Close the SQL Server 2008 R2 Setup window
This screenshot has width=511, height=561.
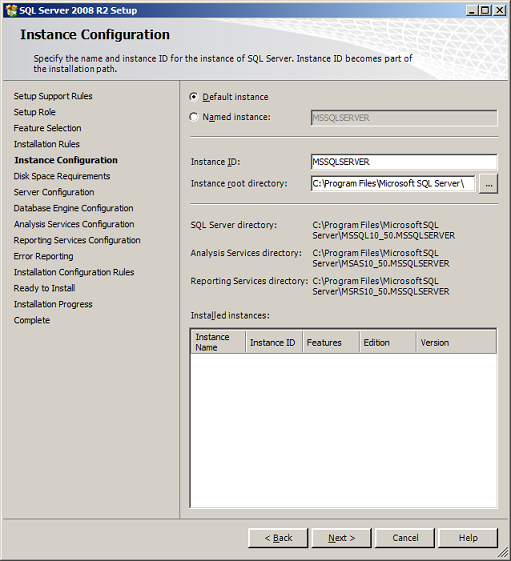pos(499,10)
